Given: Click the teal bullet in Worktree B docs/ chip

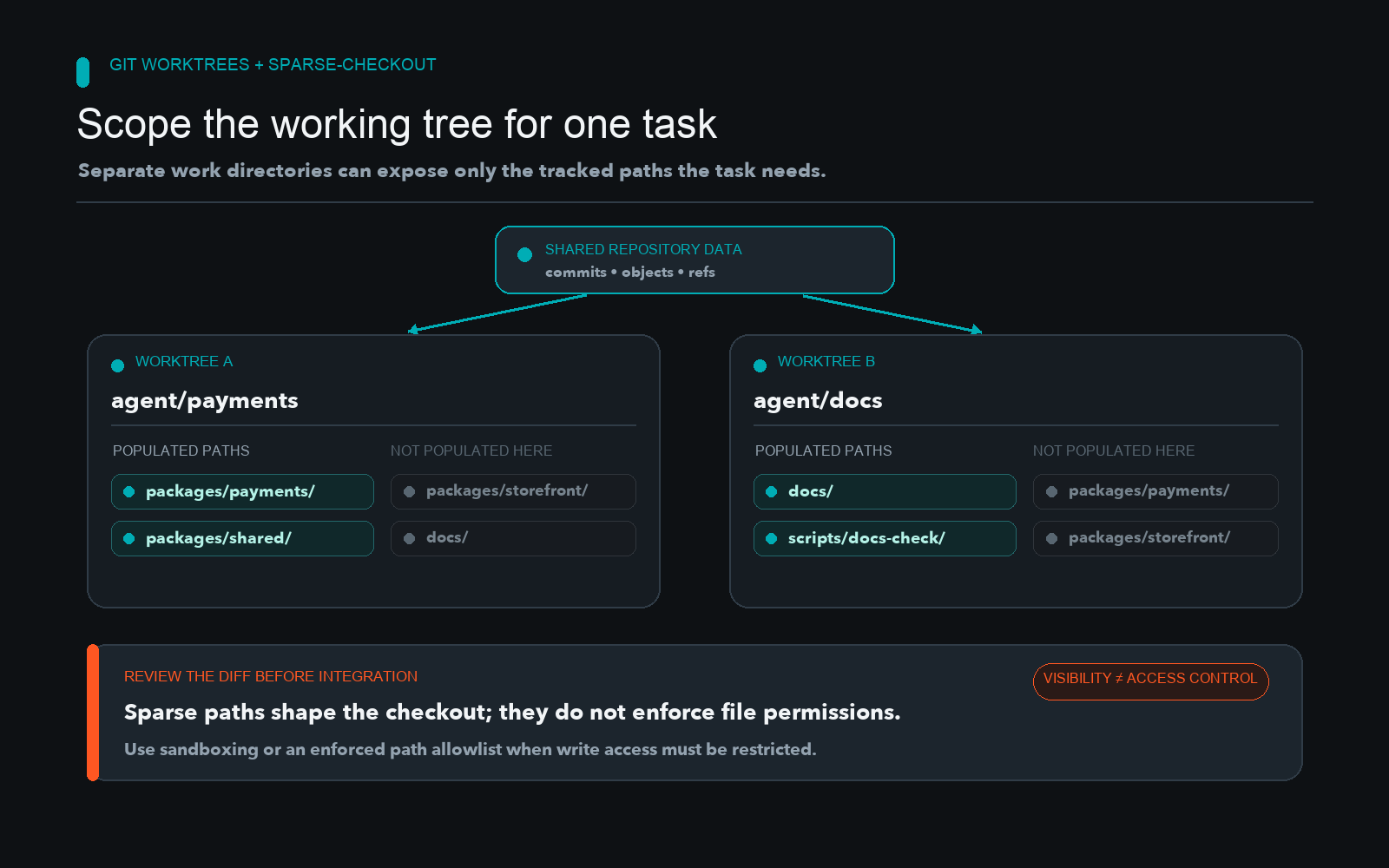Looking at the screenshot, I should [771, 491].
